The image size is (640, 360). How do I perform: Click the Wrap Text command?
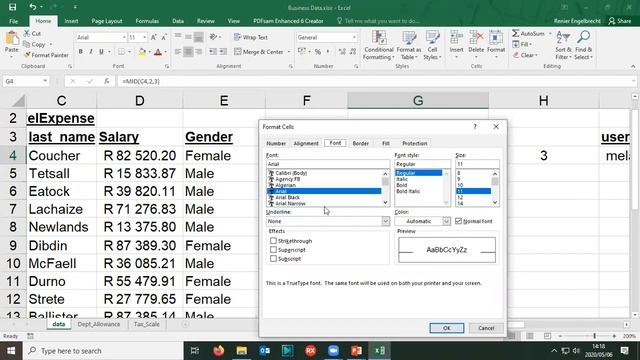251,37
